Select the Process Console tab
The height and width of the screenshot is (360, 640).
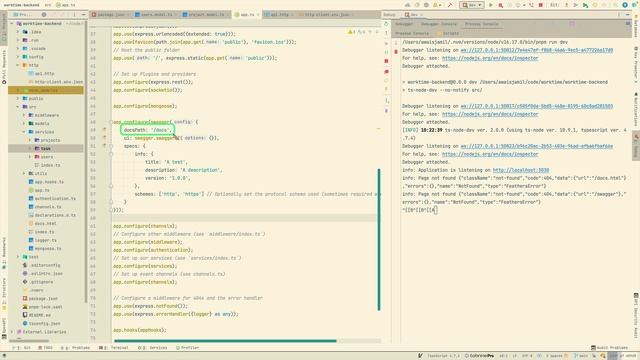click(482, 24)
